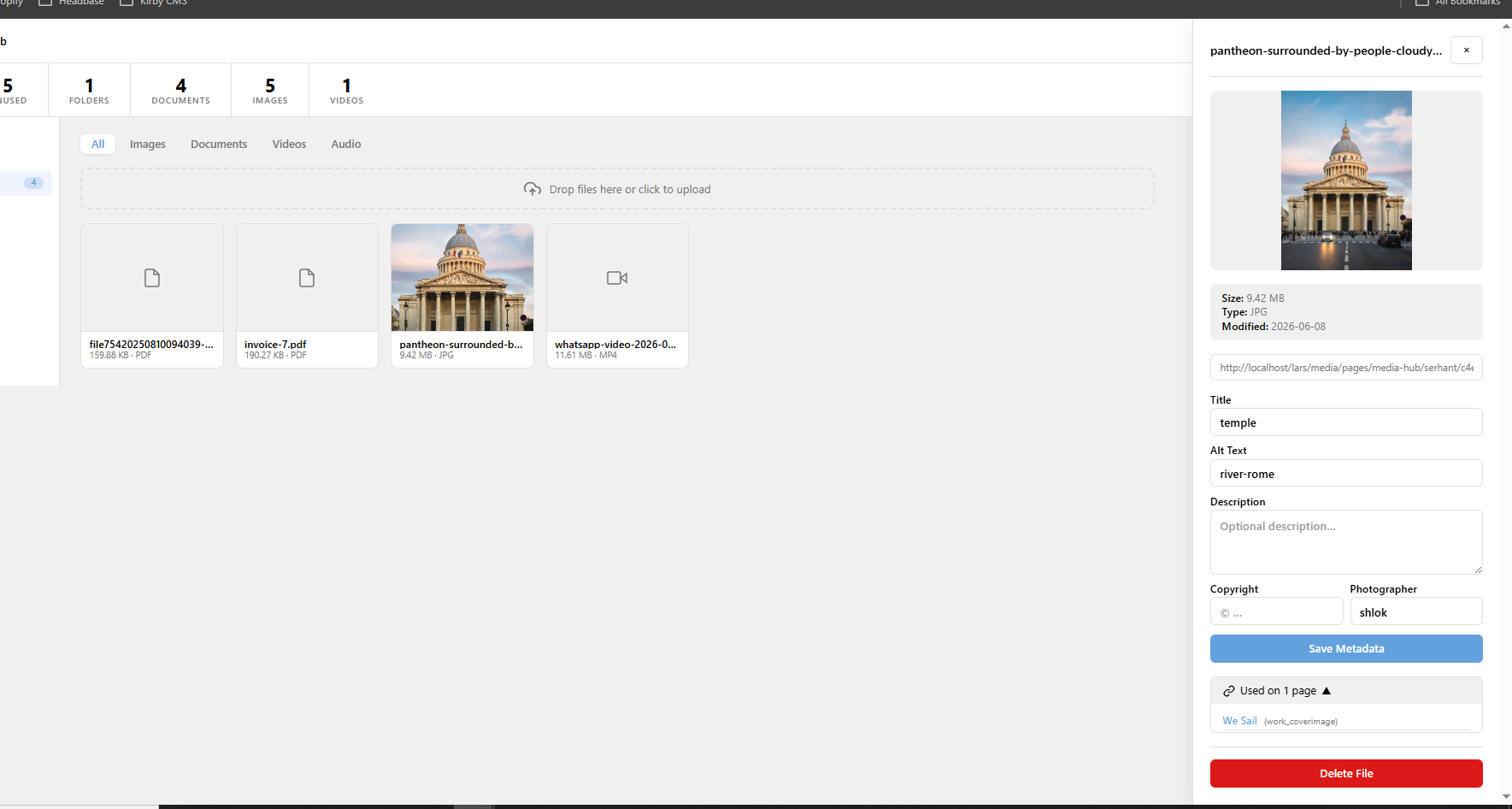Select the file75420250810094039 file name
This screenshot has width=1512, height=809.
(151, 345)
